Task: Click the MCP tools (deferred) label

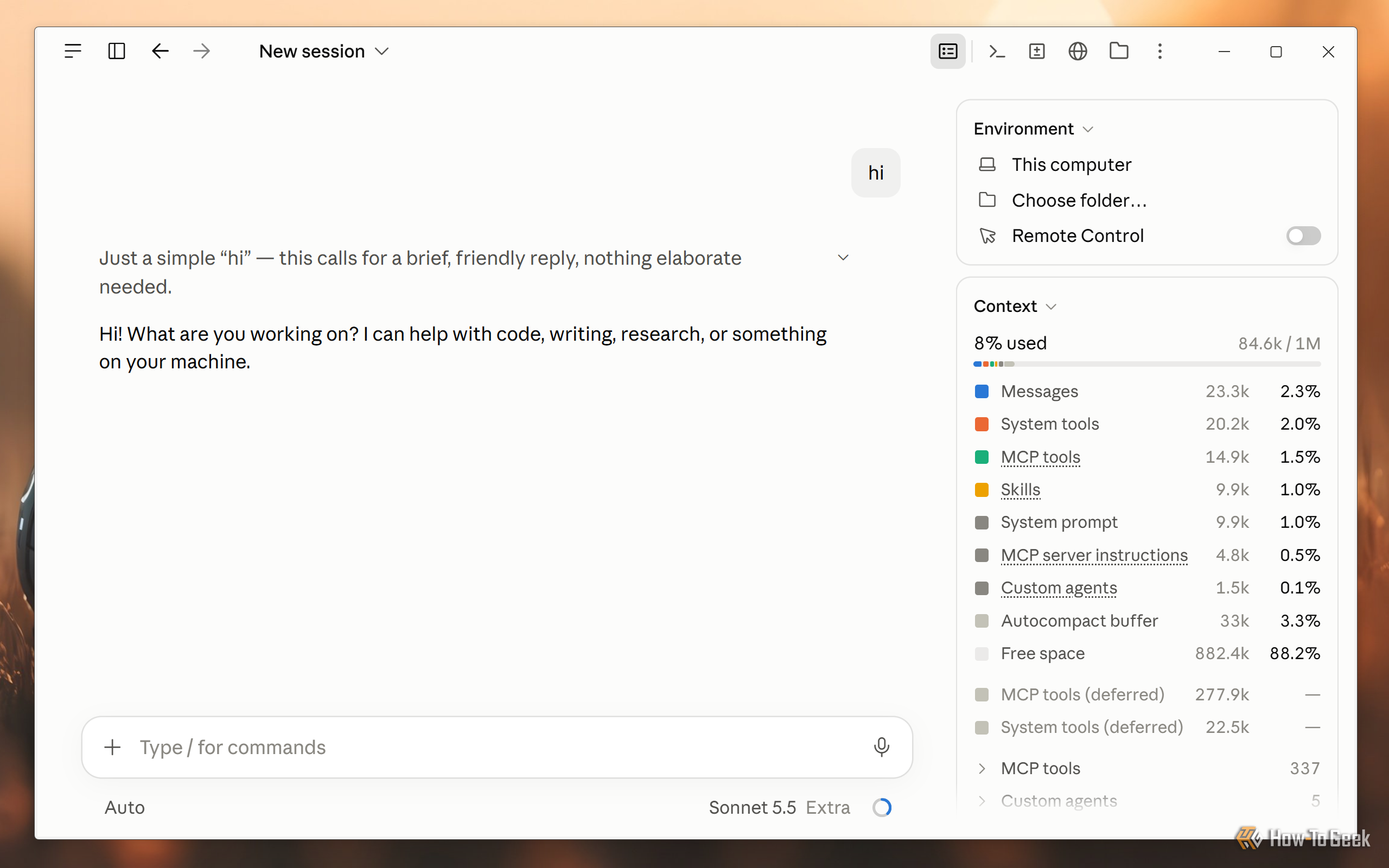Action: click(1082, 694)
